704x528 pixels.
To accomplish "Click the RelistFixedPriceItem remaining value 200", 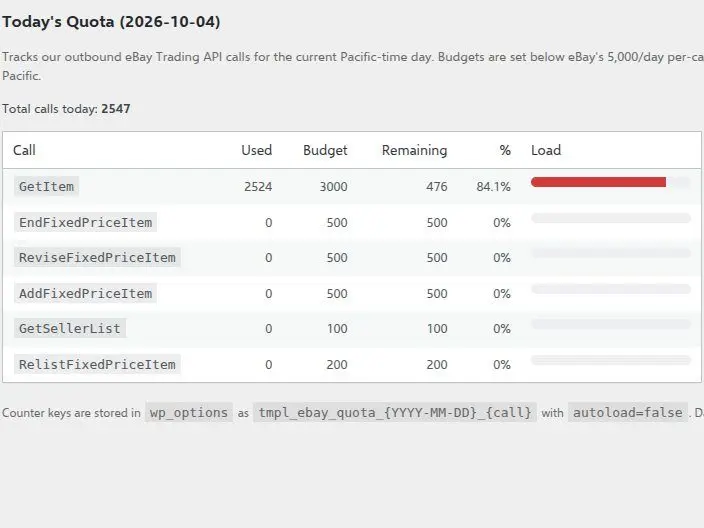I will pos(437,365).
